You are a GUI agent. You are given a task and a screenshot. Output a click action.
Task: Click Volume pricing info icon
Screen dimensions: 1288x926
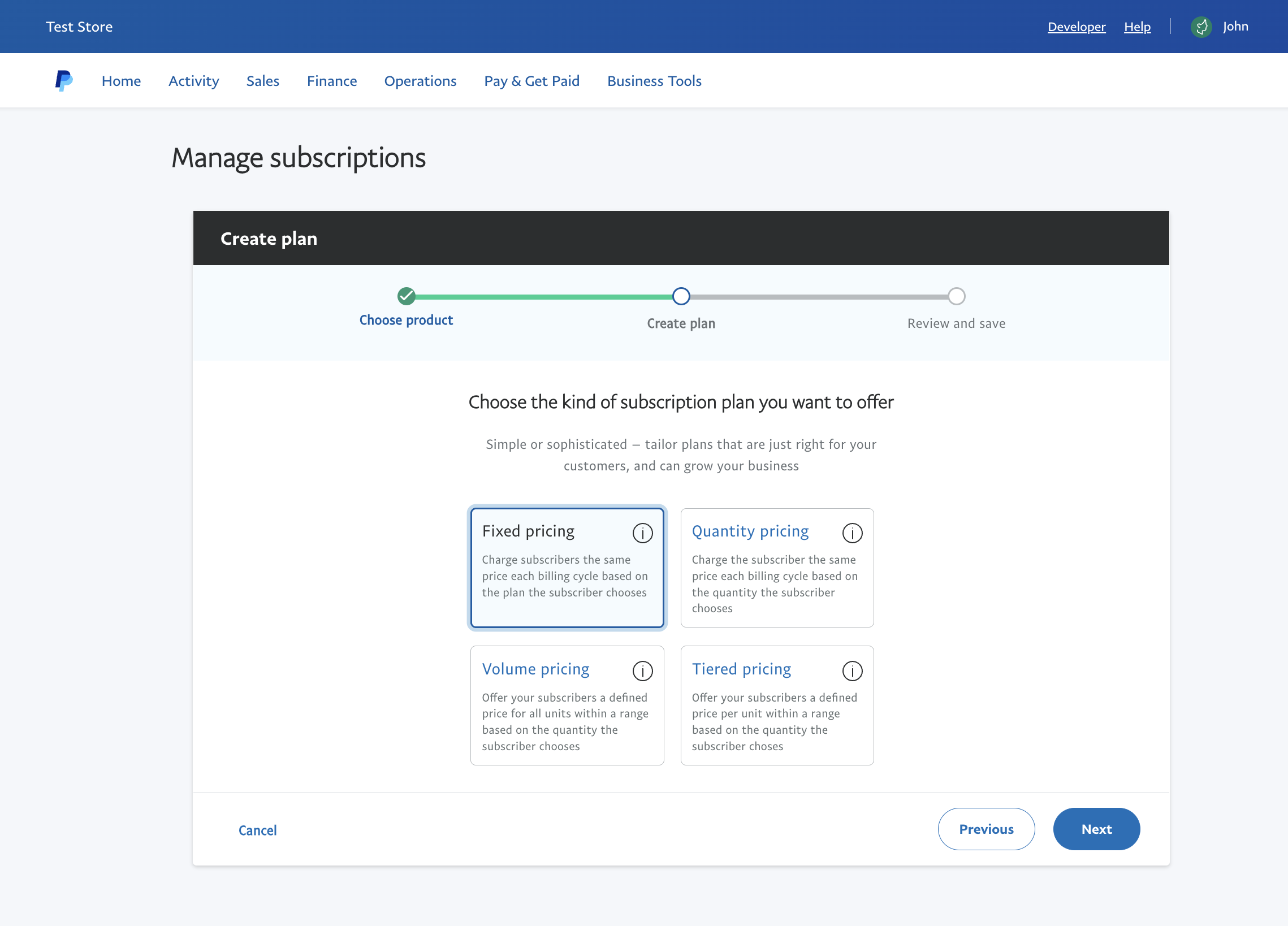[642, 670]
